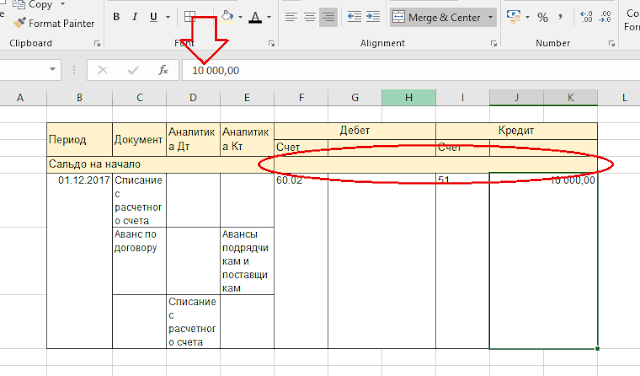Select the Сальдо на начало row cell
Screen dimensions: 640x376
(160, 165)
